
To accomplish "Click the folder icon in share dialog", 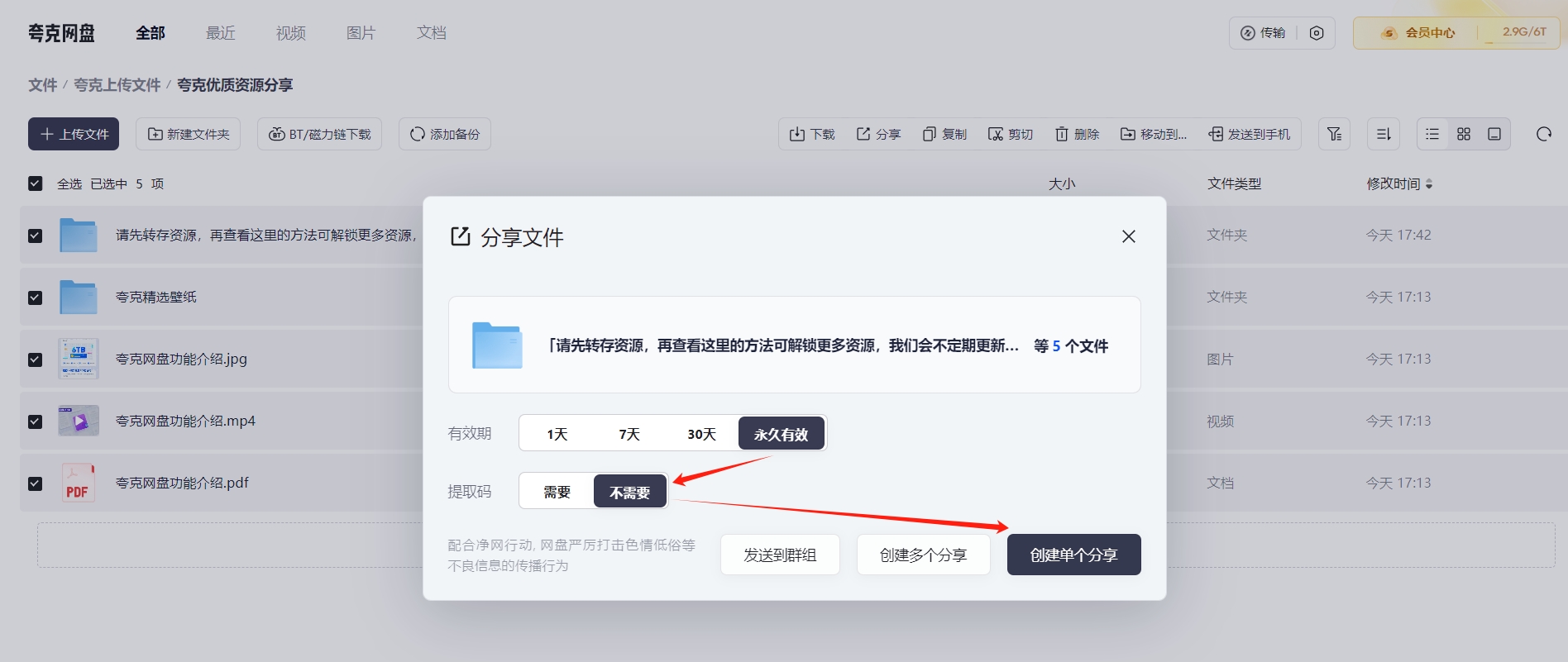I will (x=497, y=345).
